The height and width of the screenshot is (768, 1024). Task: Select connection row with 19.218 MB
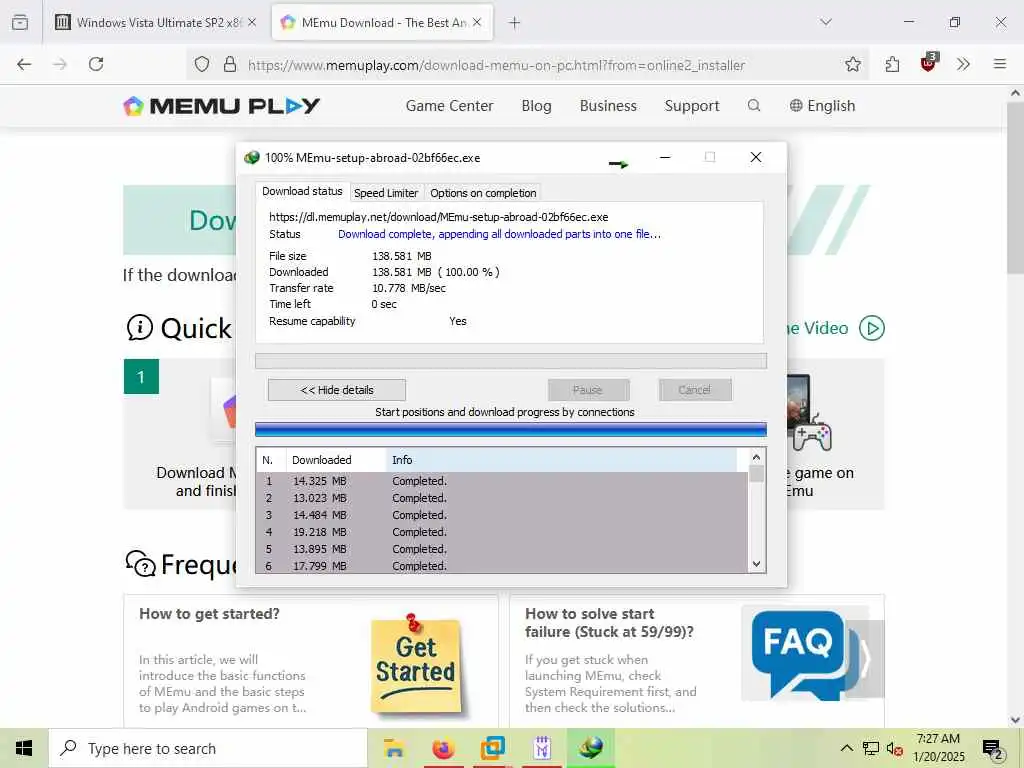pyautogui.click(x=502, y=532)
